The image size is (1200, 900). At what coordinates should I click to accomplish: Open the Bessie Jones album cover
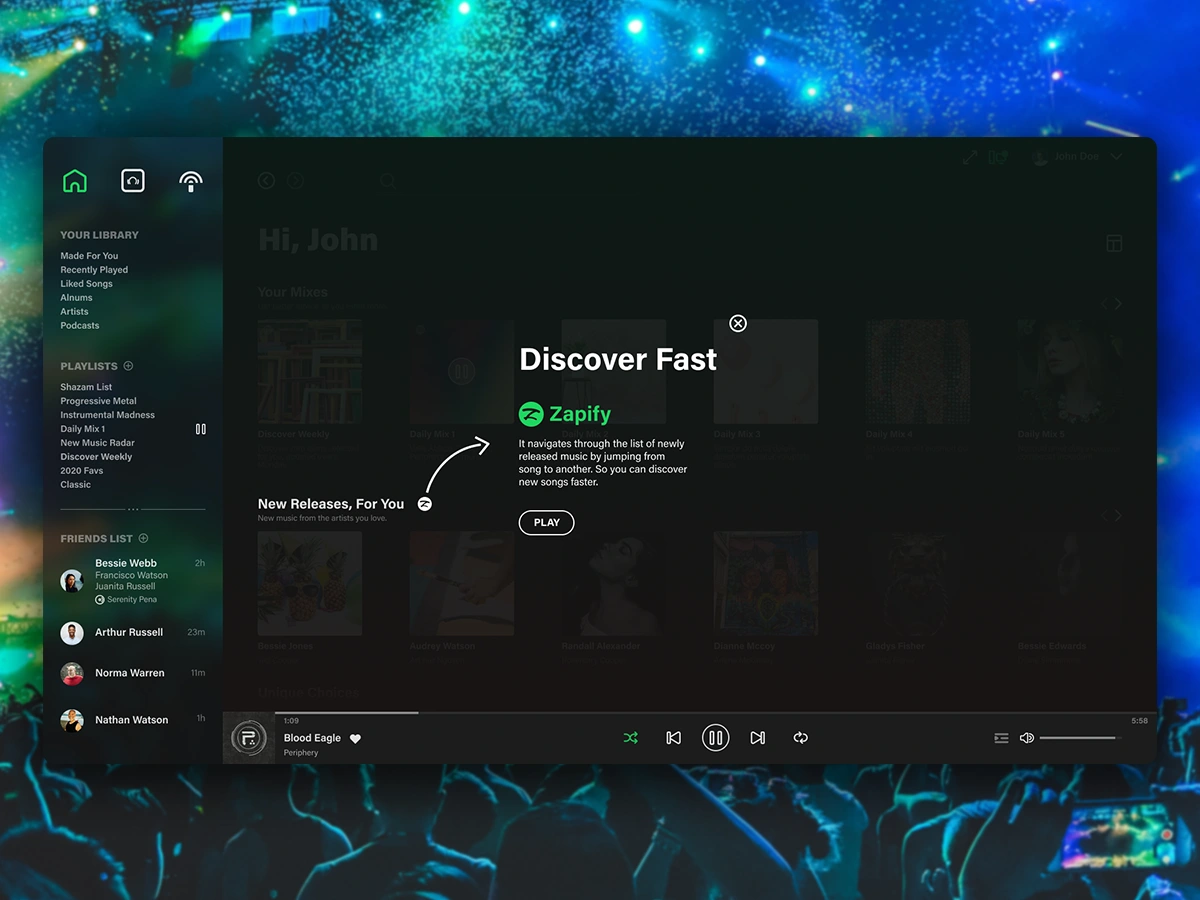[x=310, y=583]
